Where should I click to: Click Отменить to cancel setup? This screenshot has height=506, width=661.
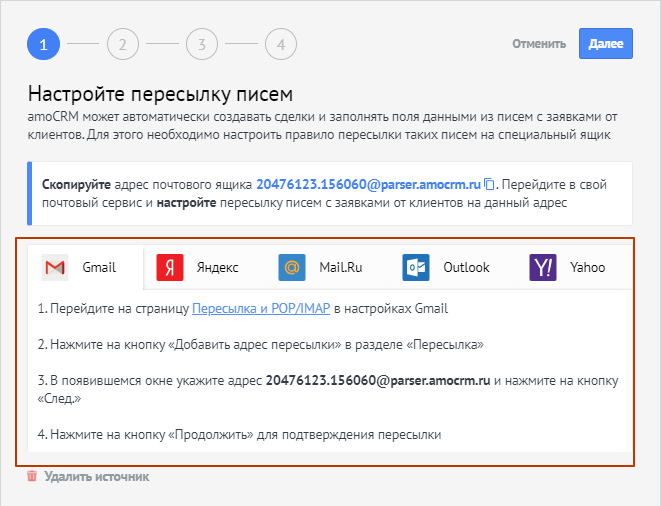click(539, 44)
